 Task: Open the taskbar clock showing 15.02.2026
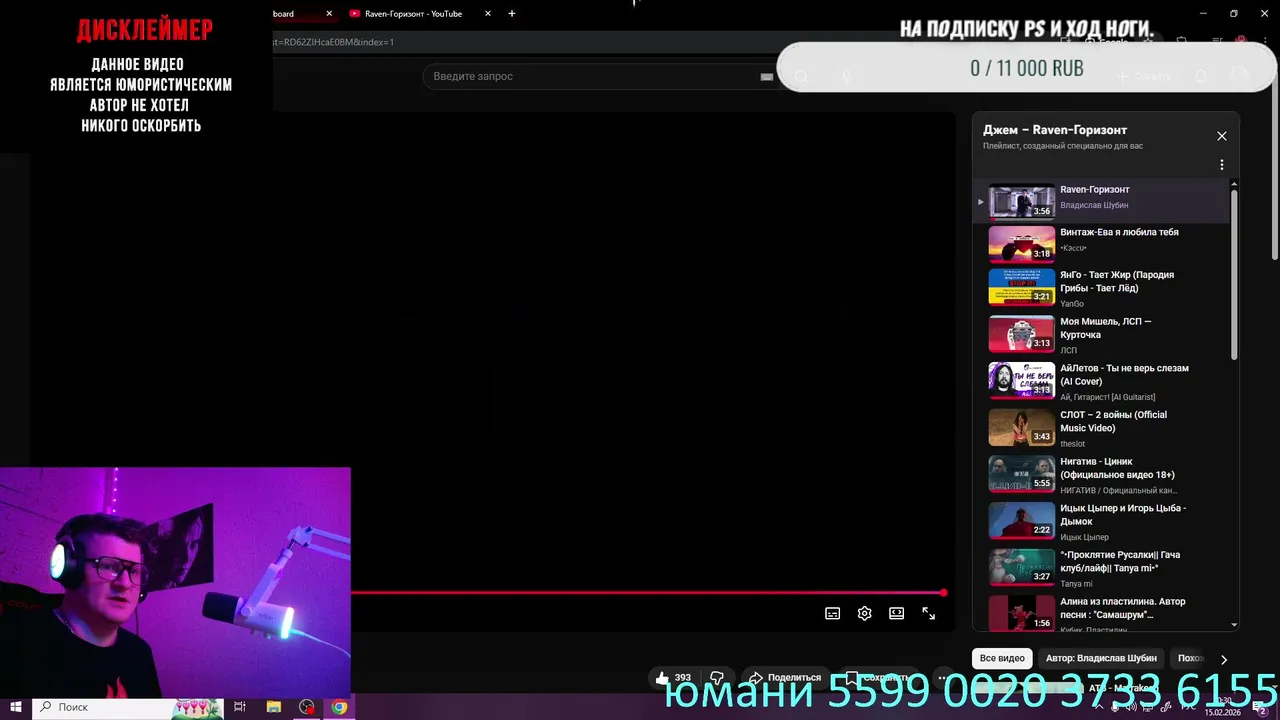tap(1222, 707)
